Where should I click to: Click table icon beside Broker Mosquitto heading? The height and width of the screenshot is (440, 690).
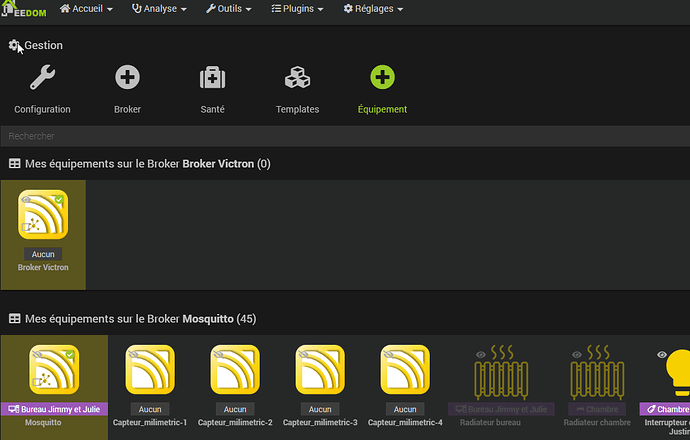[15, 319]
